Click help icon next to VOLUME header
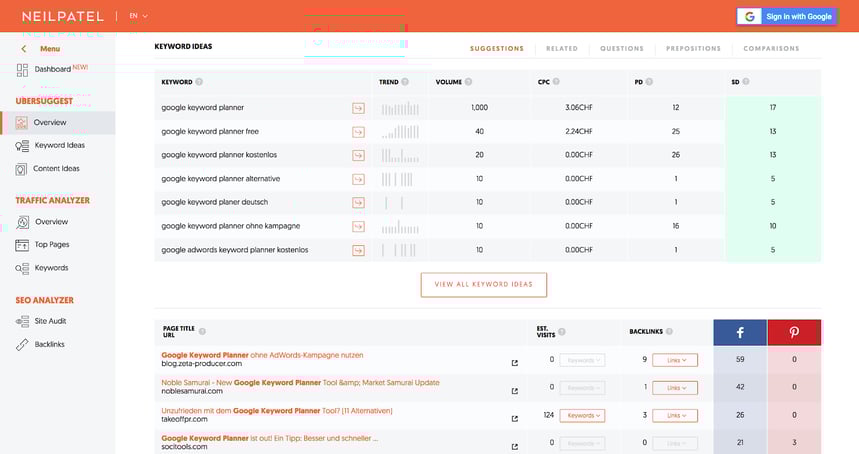The height and width of the screenshot is (454, 859). point(468,82)
